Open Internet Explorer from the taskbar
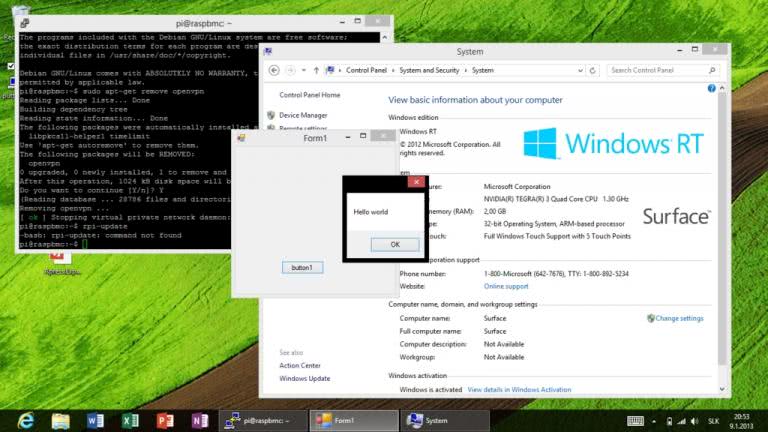 click(x=25, y=421)
